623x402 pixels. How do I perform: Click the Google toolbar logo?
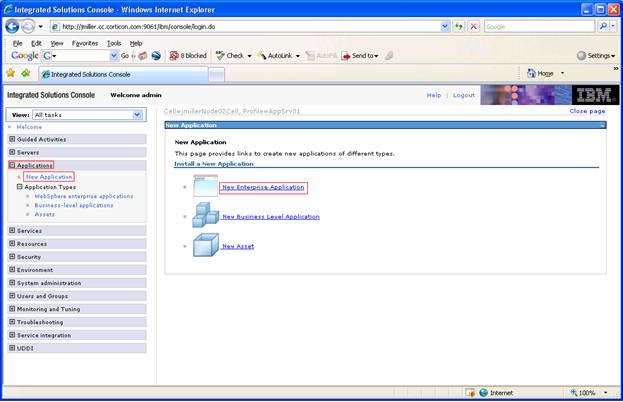pyautogui.click(x=25, y=56)
